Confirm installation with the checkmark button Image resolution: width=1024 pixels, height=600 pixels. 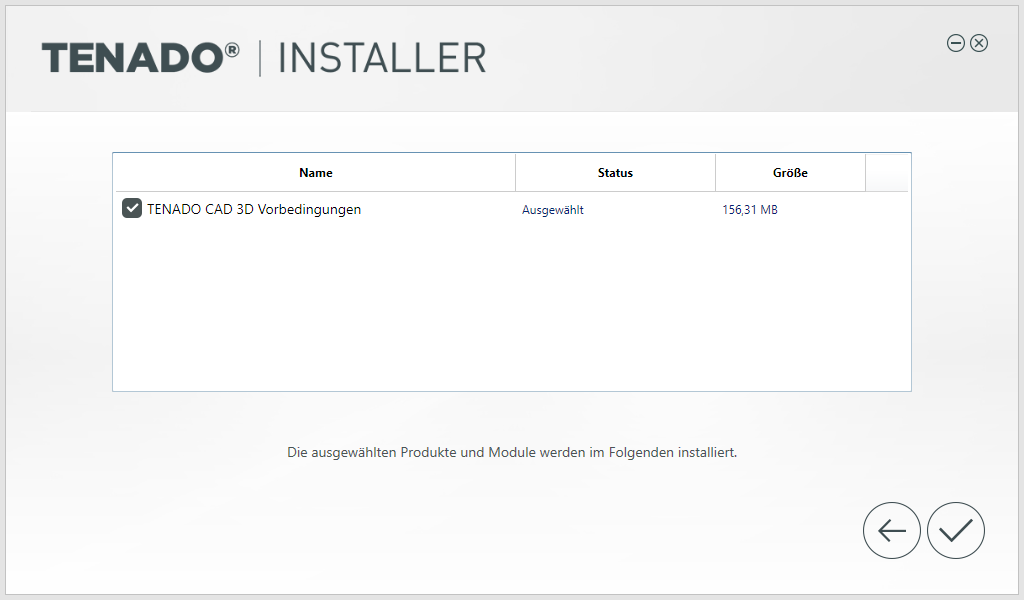pyautogui.click(x=955, y=531)
